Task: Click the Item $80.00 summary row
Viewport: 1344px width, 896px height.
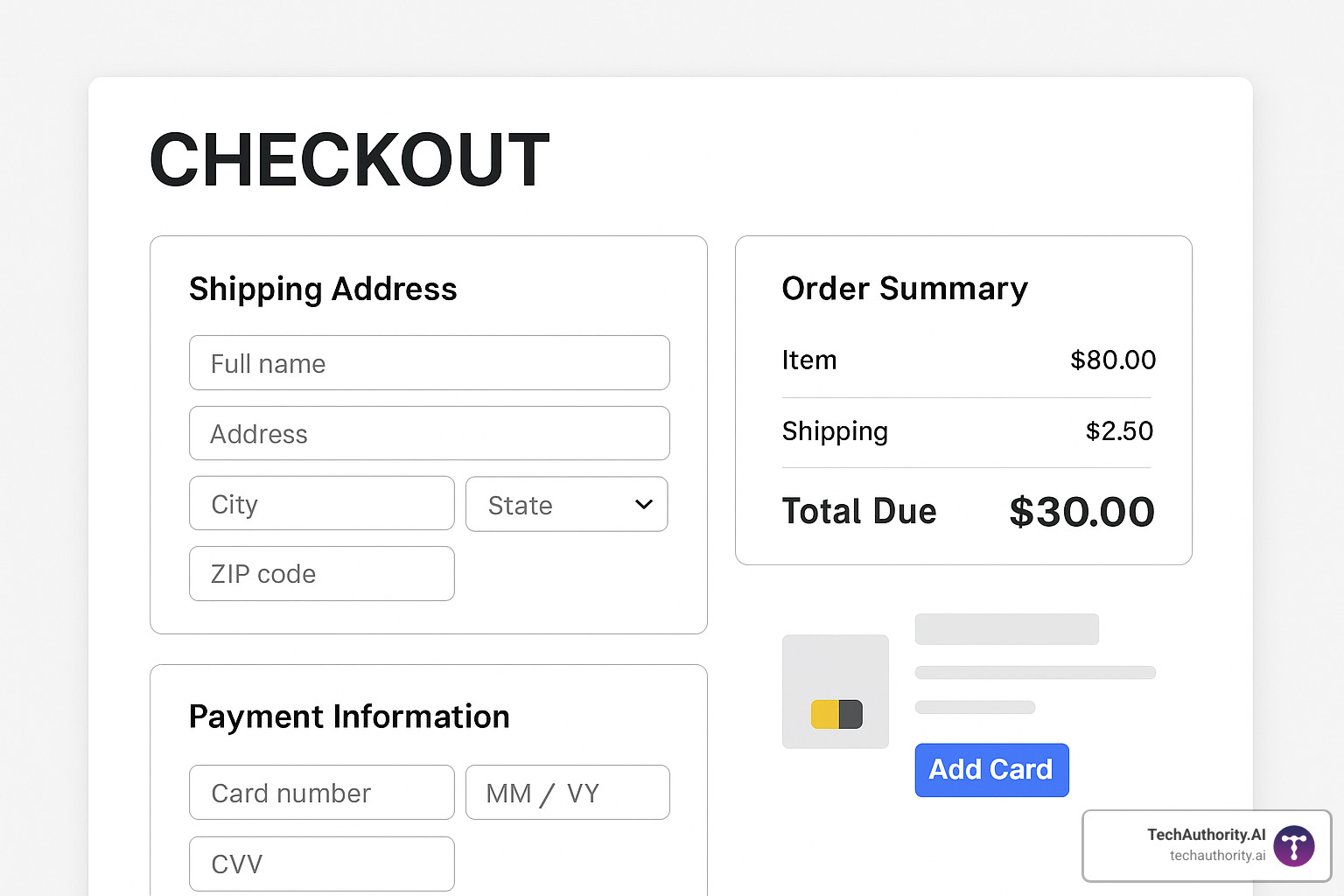Action: [968, 360]
